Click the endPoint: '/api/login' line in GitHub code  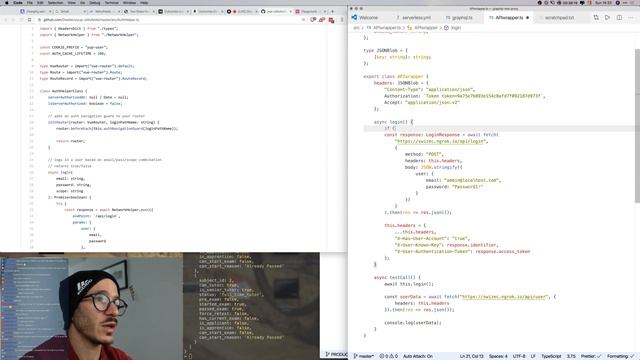point(96,216)
